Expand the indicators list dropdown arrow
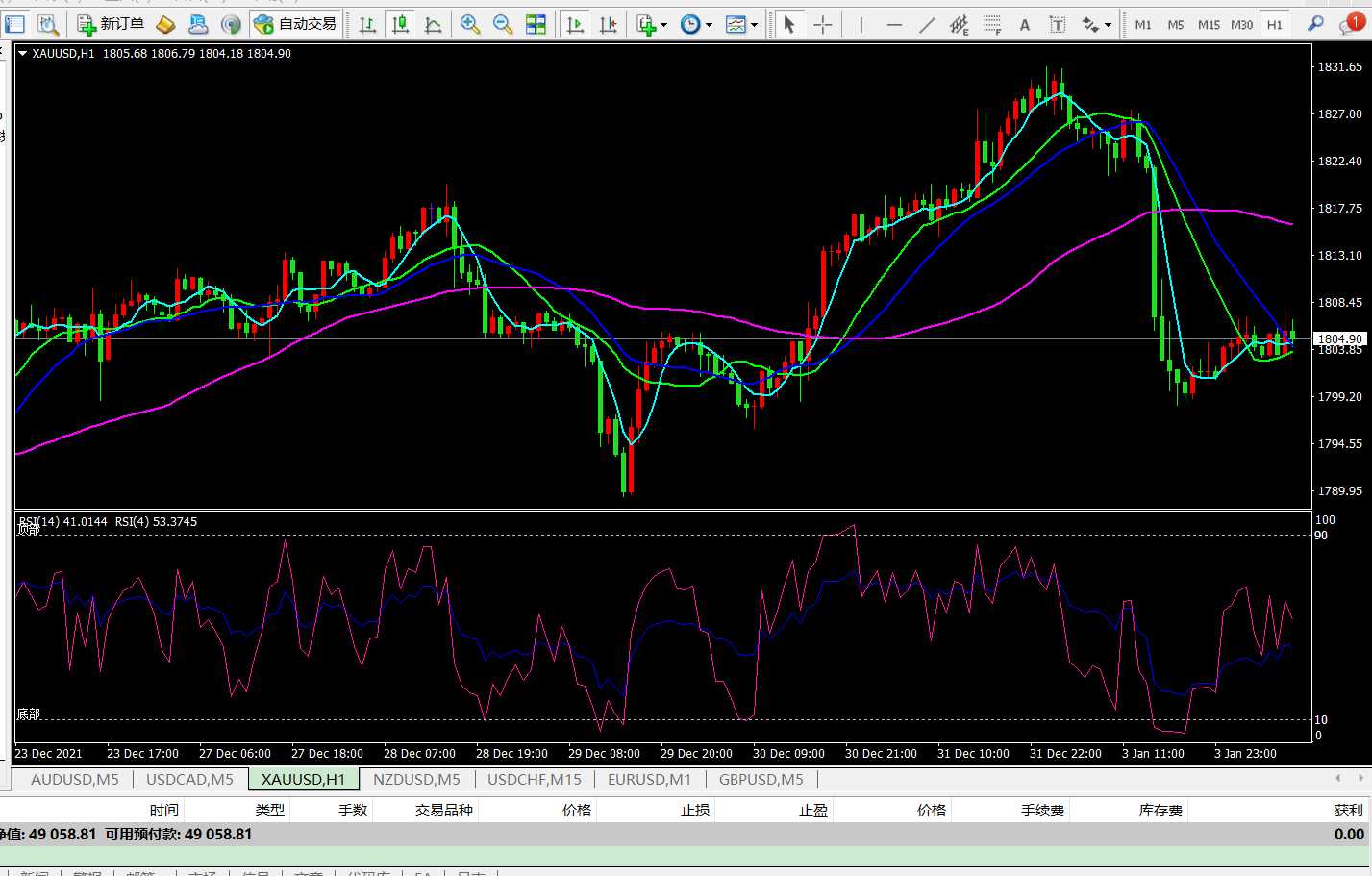The width and height of the screenshot is (1372, 876). pos(664,25)
